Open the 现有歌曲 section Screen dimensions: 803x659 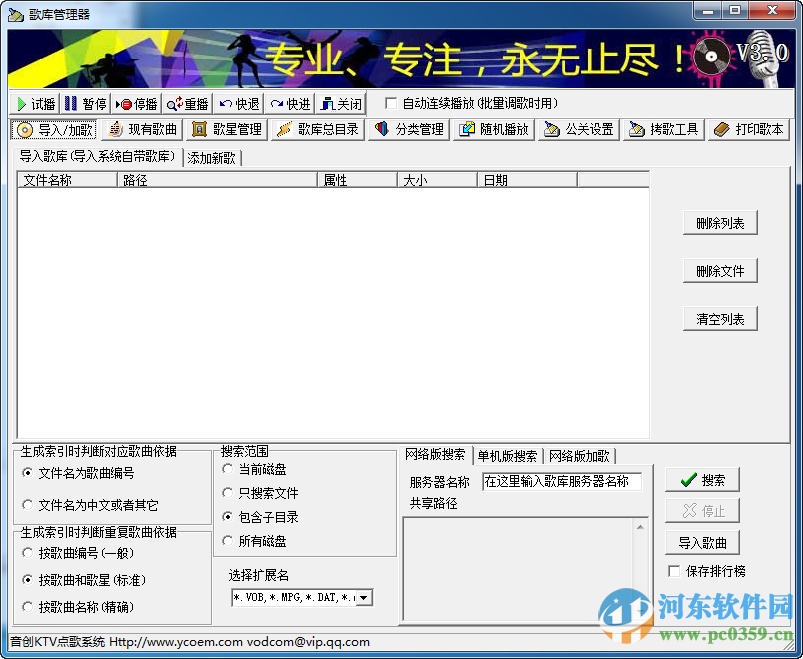coord(142,130)
